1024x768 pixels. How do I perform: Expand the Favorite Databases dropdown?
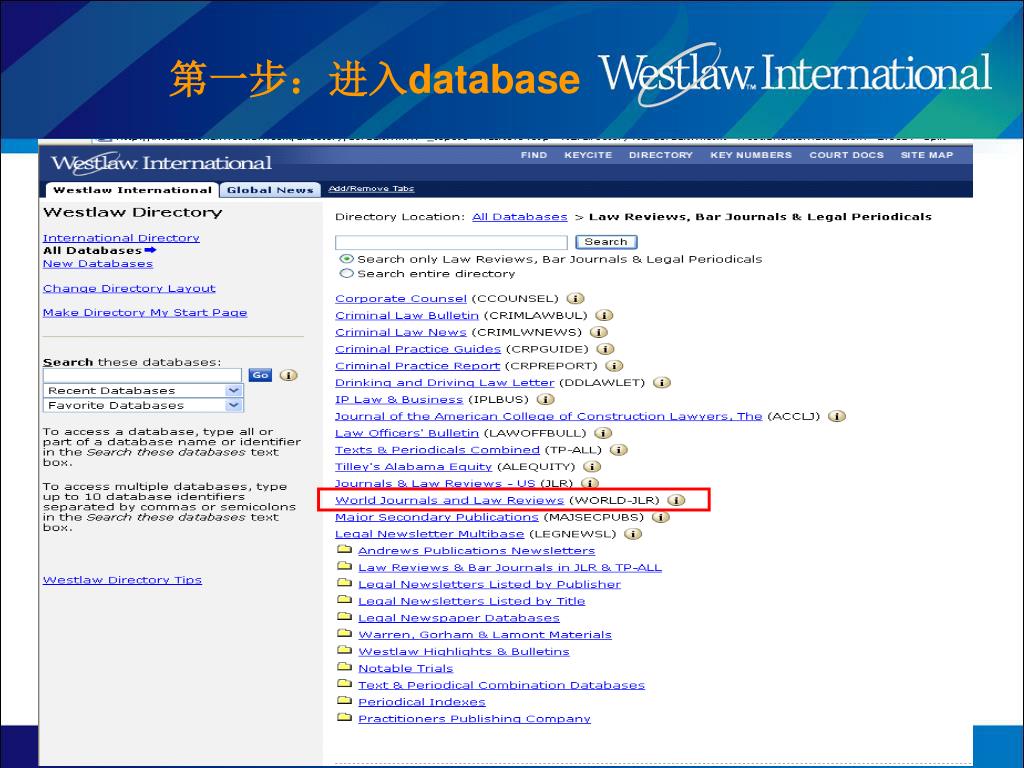coord(233,406)
